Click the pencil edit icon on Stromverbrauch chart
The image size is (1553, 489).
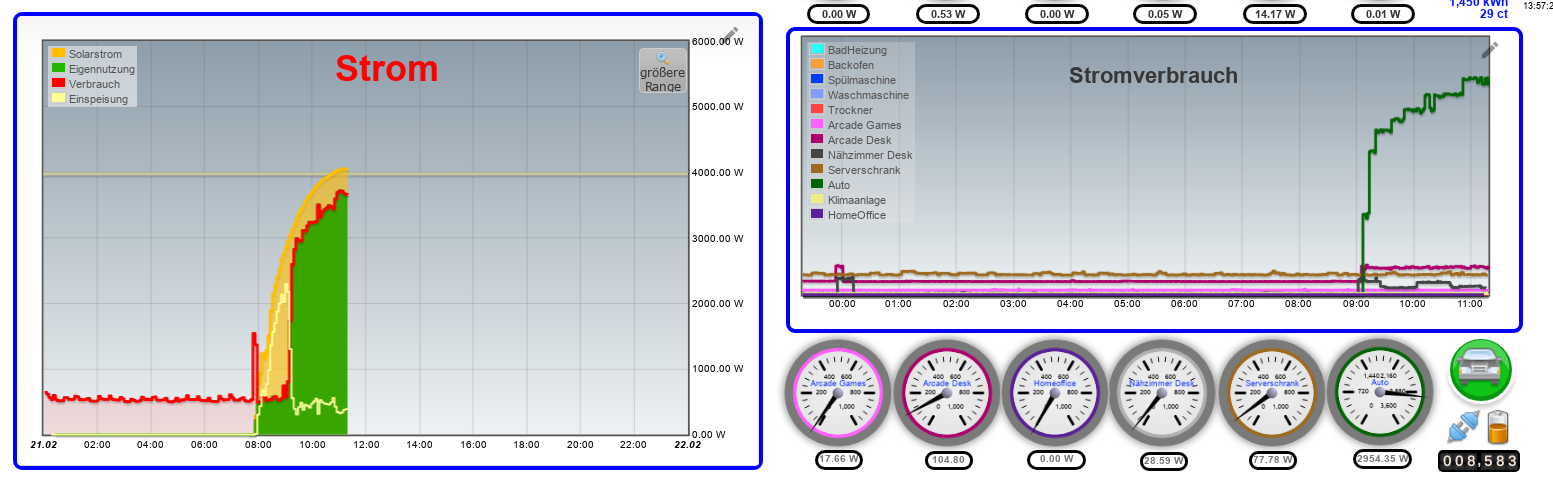1490,48
